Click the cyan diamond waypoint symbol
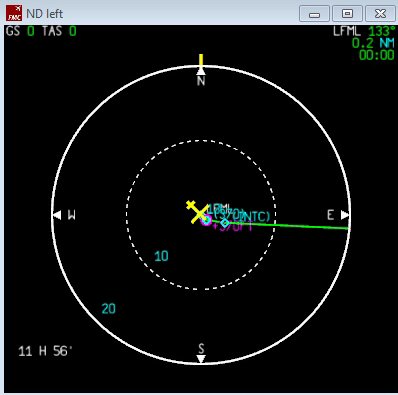The height and width of the screenshot is (395, 398). 225,222
